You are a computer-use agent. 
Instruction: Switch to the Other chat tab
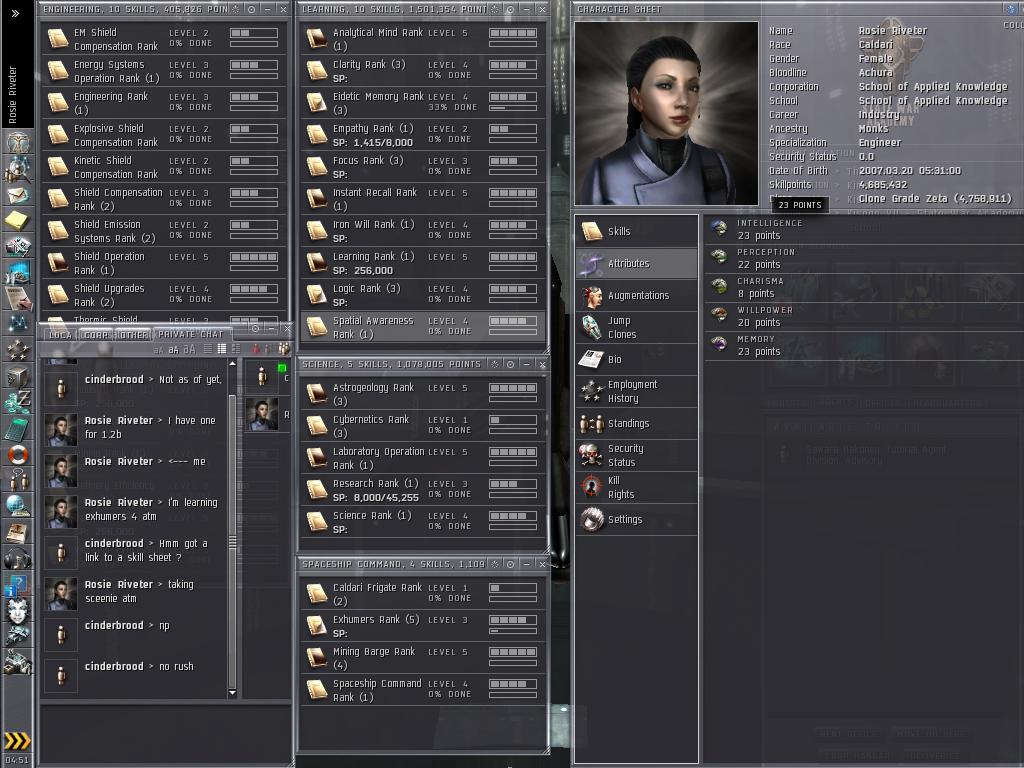[x=133, y=334]
